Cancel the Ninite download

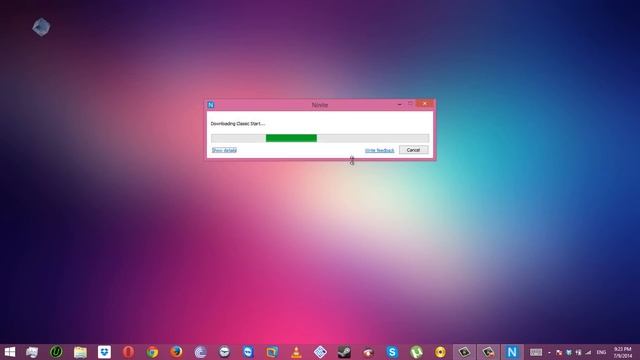[x=413, y=150]
